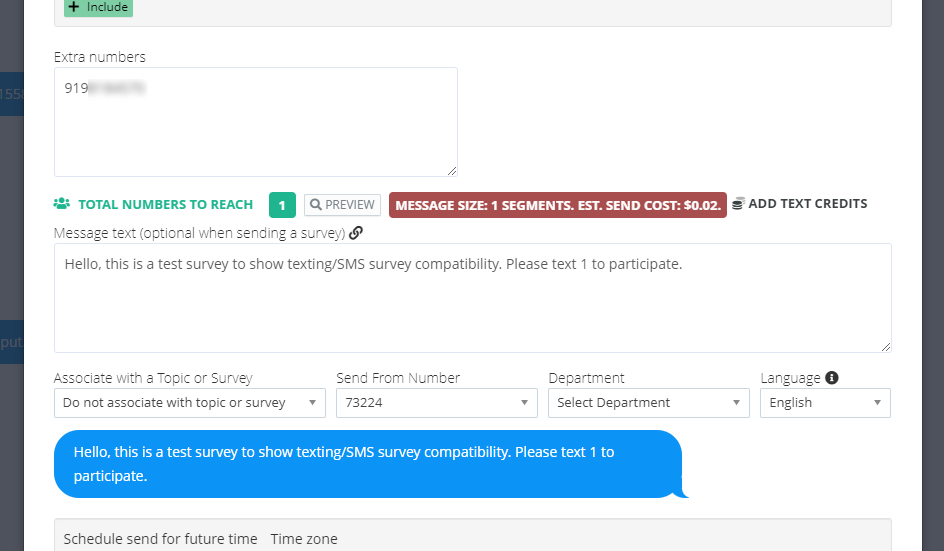Click the link icon beside Message text label

pyautogui.click(x=356, y=233)
